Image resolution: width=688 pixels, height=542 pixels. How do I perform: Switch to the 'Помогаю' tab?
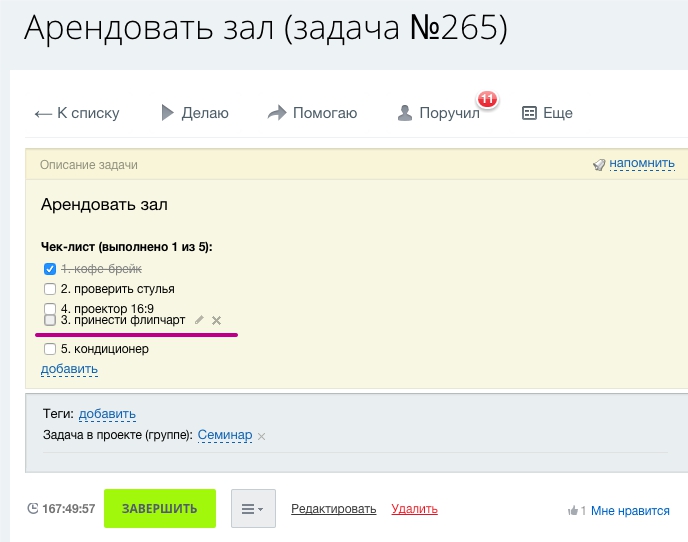(312, 113)
